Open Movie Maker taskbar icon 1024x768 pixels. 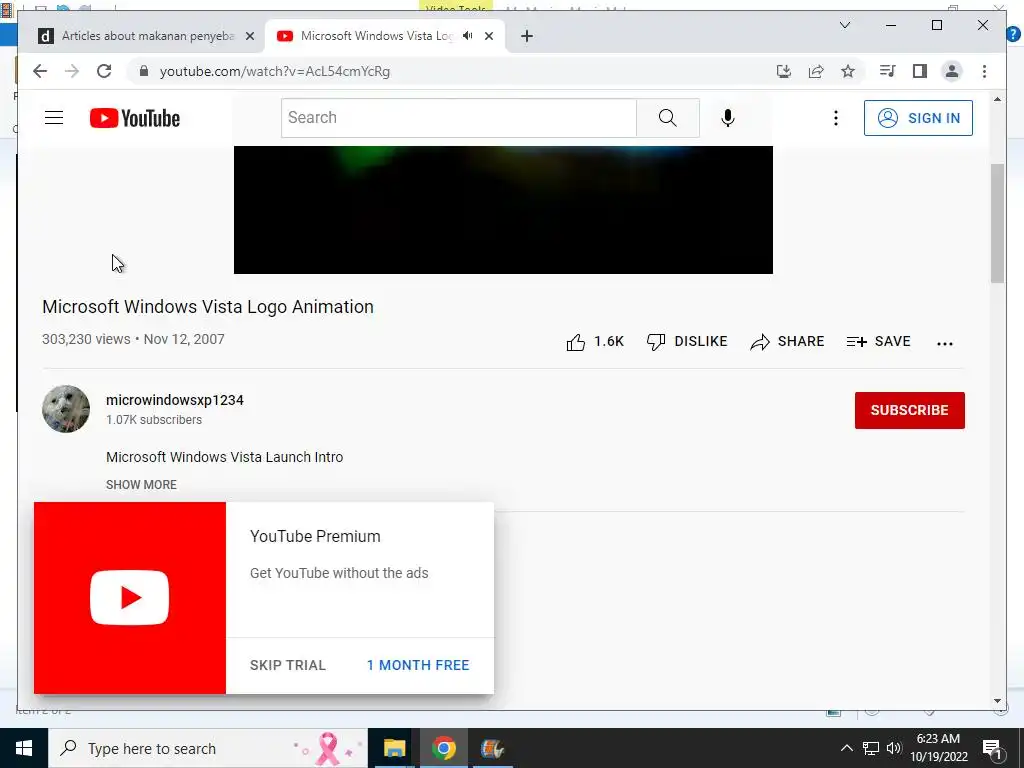pos(492,748)
